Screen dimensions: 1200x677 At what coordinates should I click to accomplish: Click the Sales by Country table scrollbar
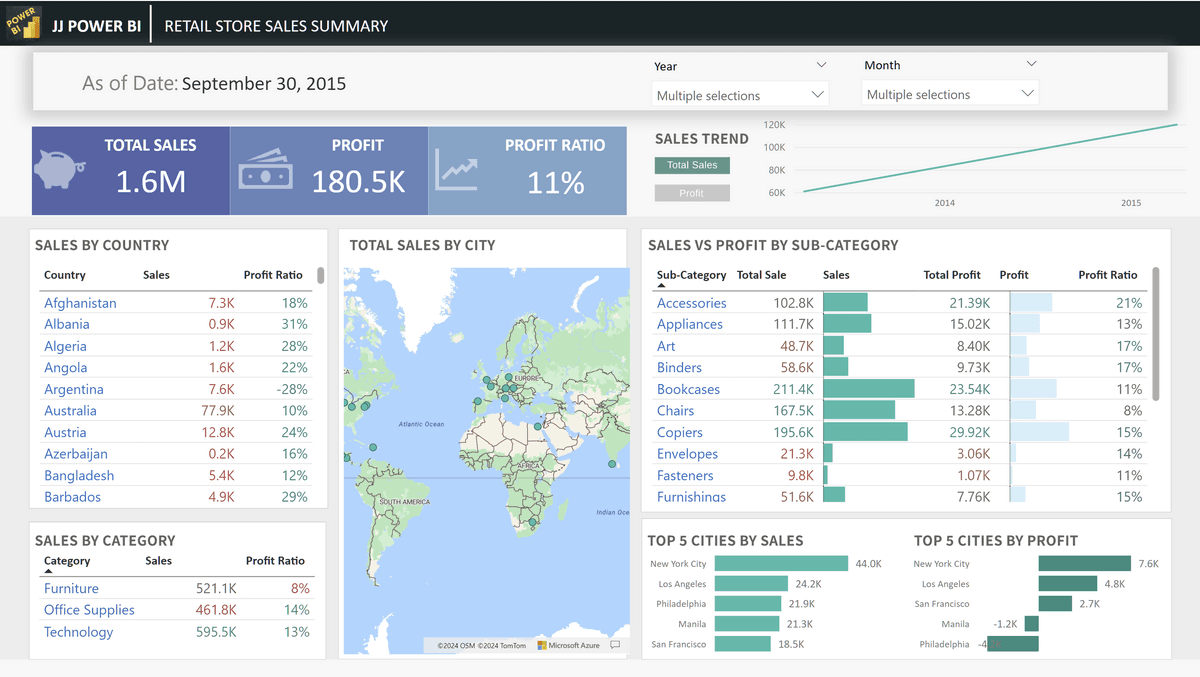point(321,275)
